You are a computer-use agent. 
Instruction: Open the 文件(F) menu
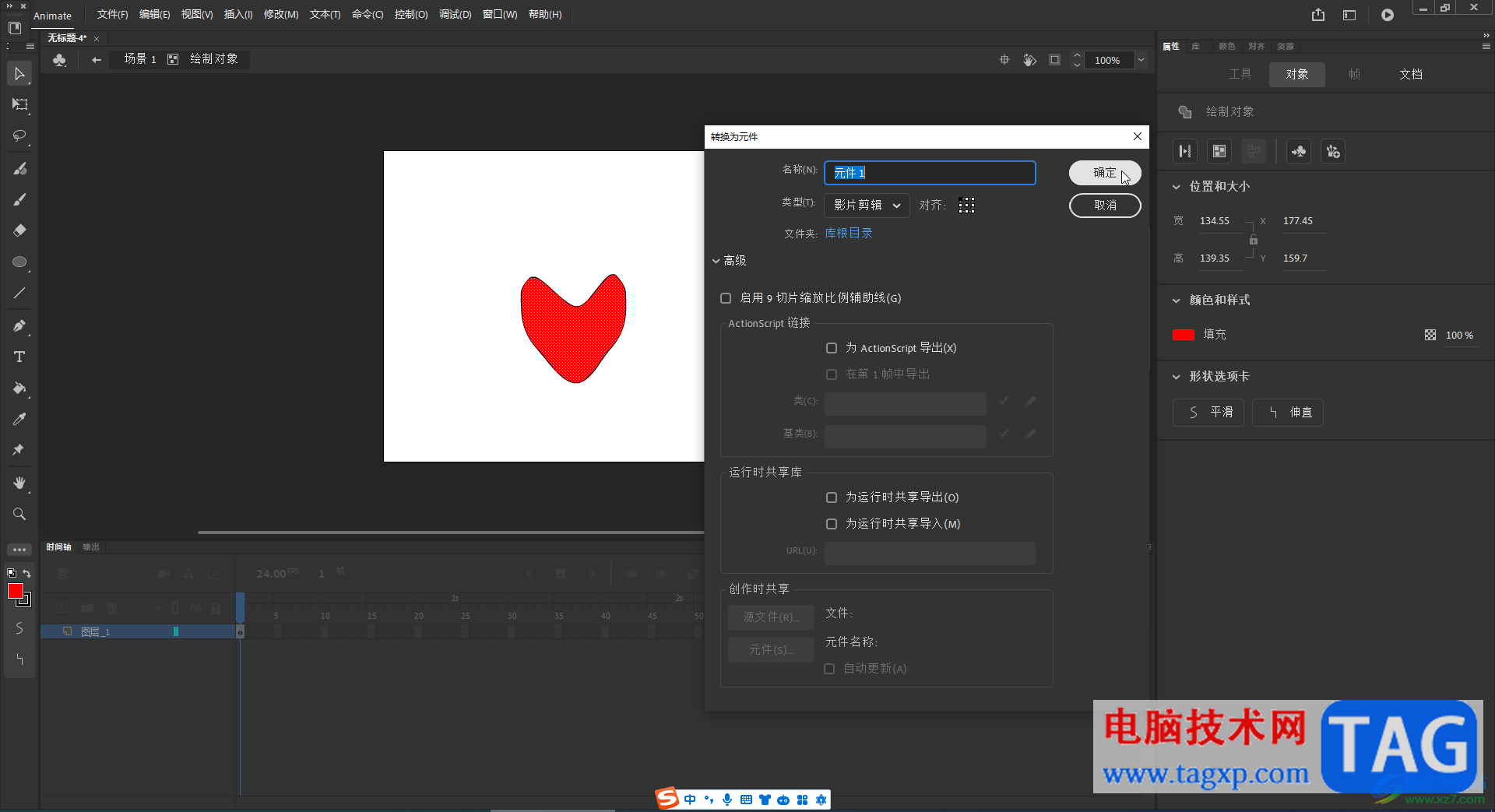tap(112, 15)
